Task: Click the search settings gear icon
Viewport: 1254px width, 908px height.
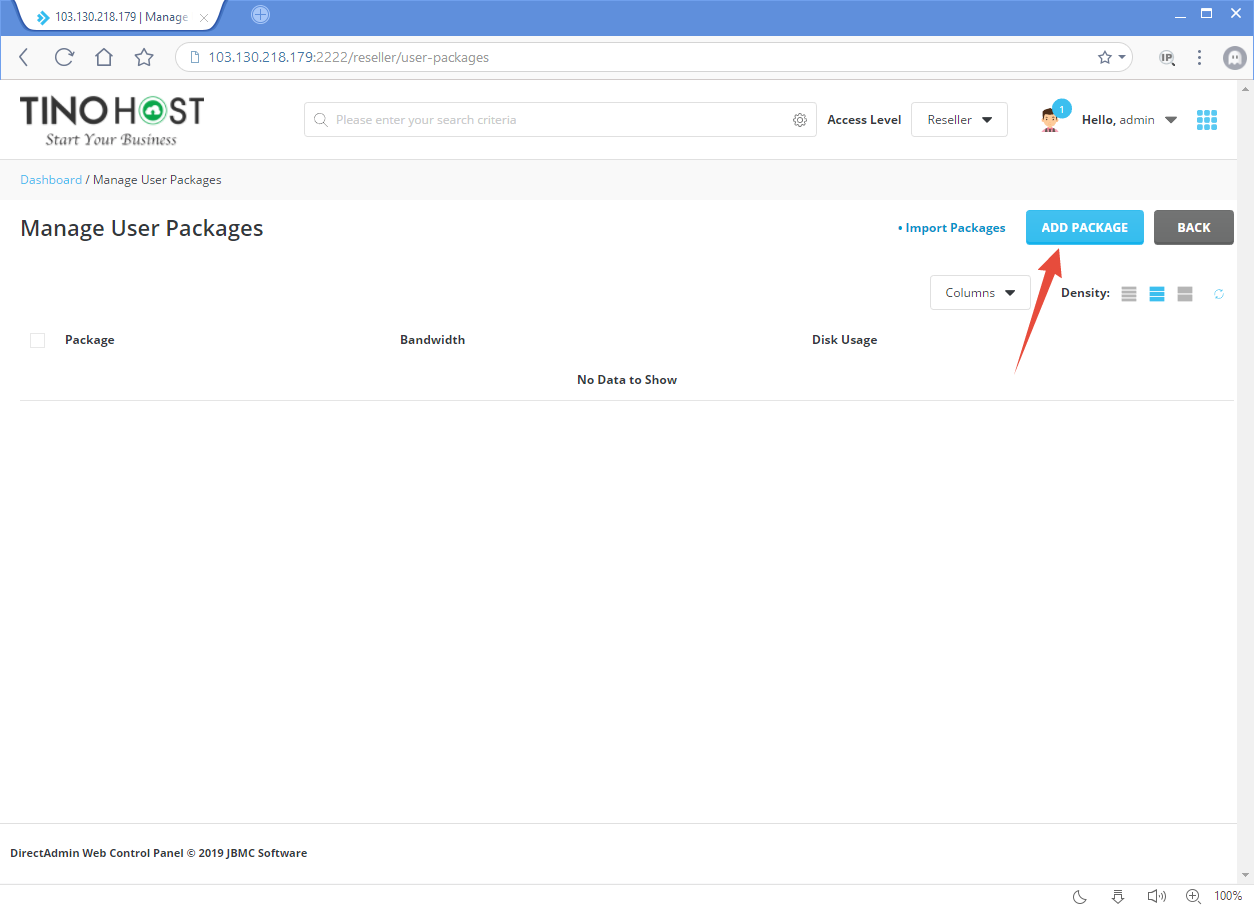Action: point(799,120)
